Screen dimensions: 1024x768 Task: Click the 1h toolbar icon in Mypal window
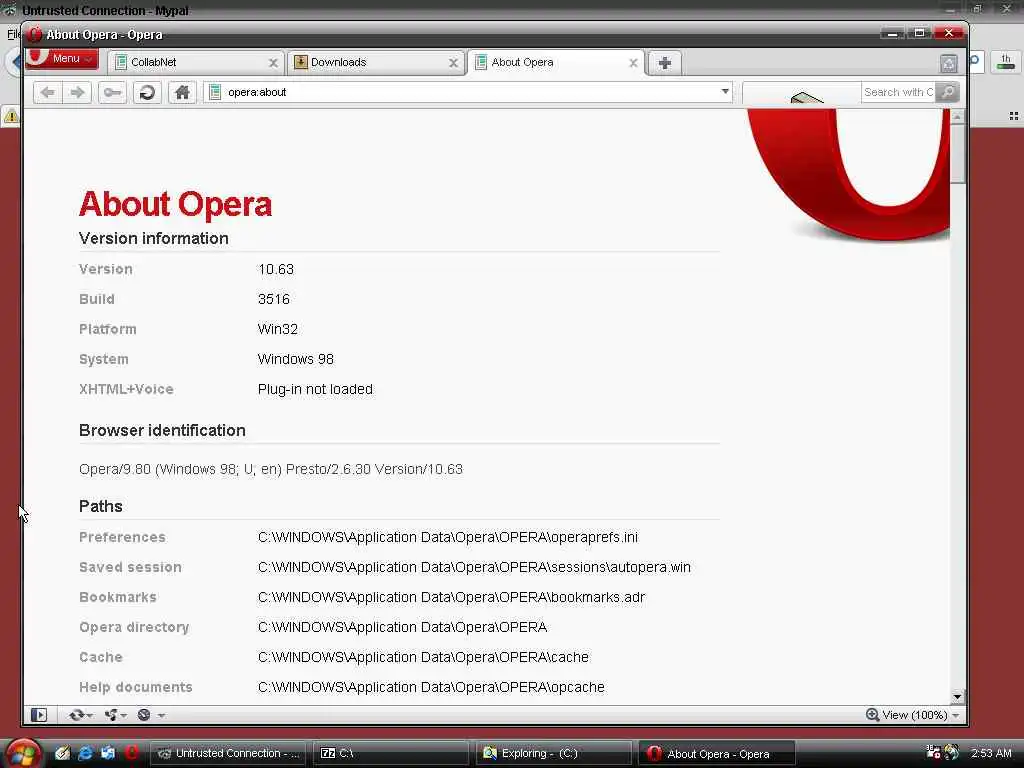(x=1006, y=62)
